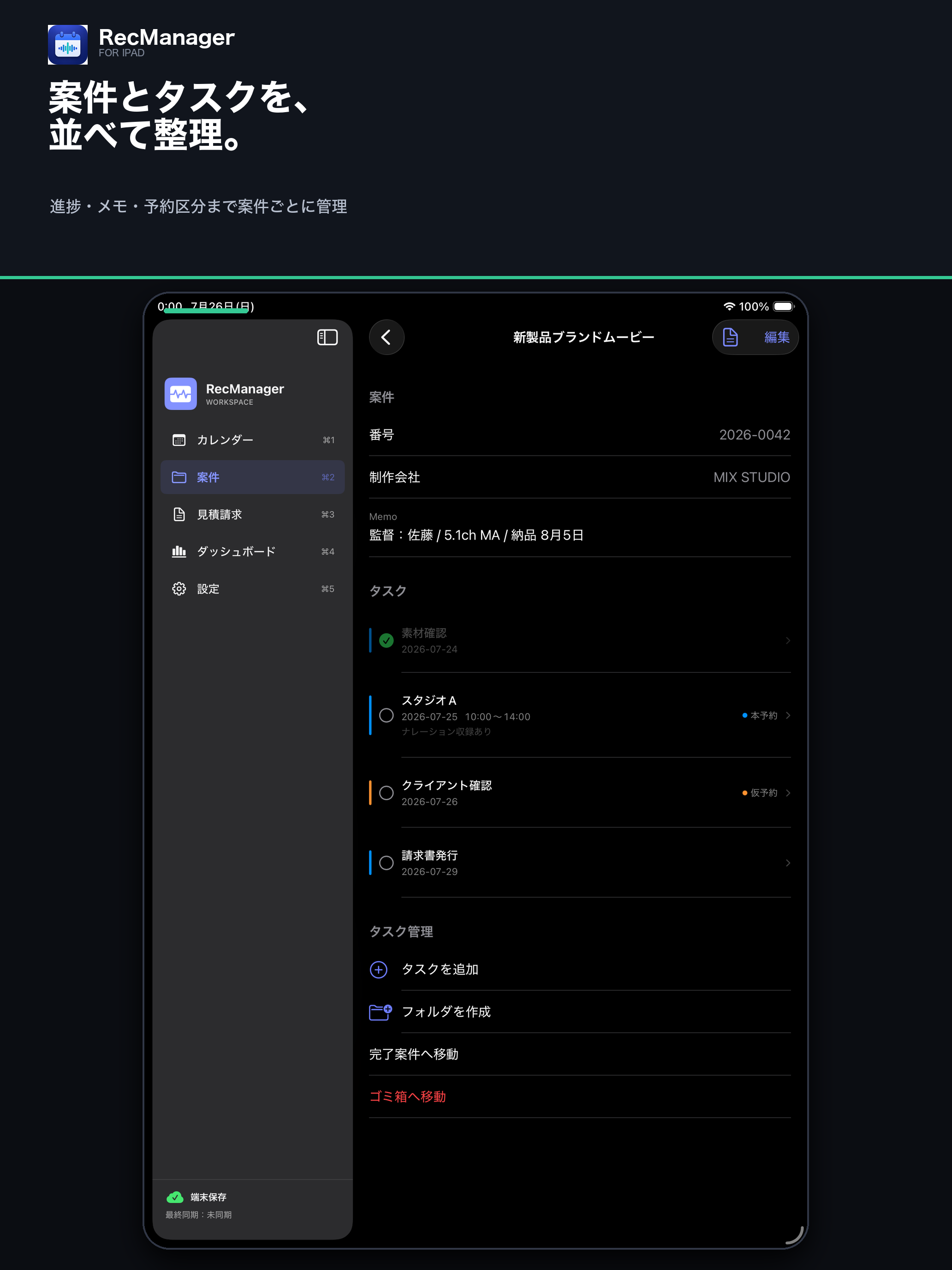
Task: Open 請求書発行 task via its chevron
Action: 788,863
